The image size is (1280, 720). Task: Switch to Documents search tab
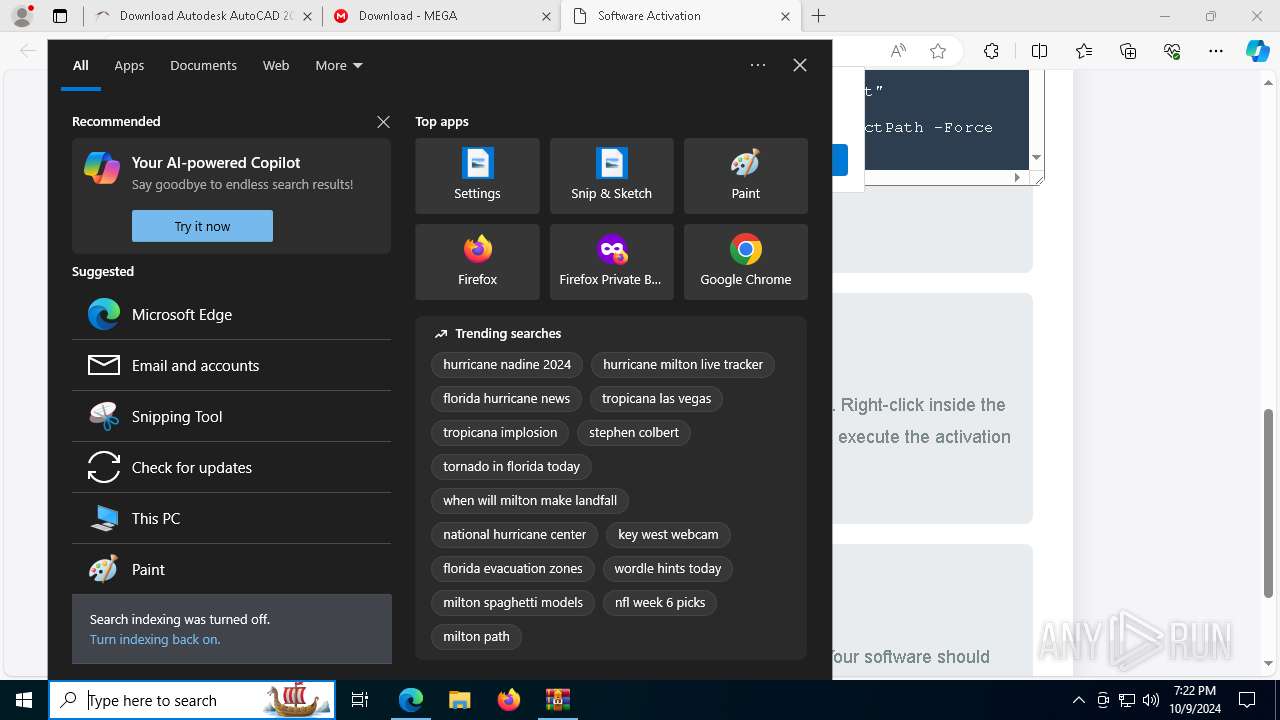[x=203, y=65]
